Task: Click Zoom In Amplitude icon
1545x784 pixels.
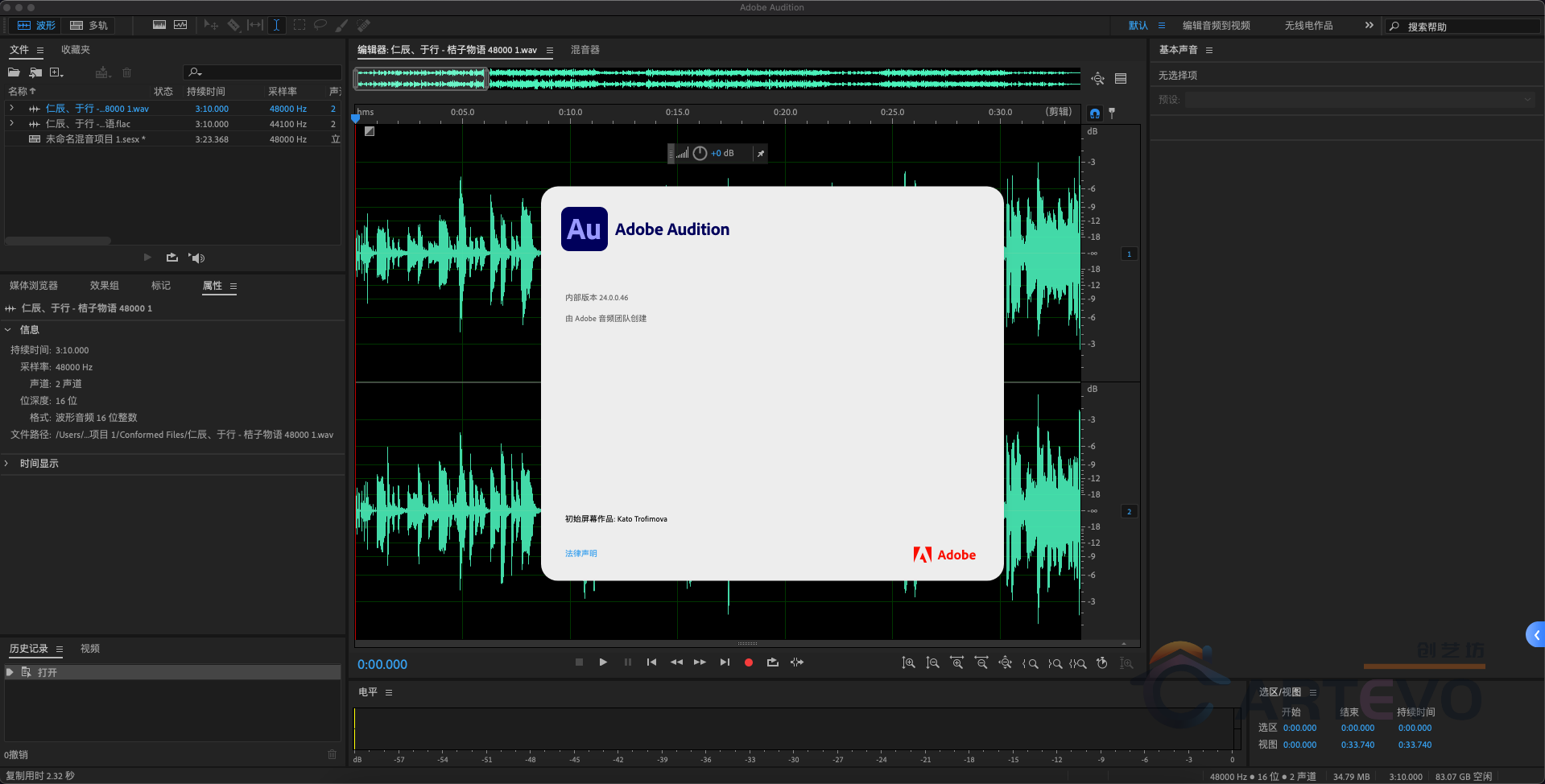Action: pos(908,663)
